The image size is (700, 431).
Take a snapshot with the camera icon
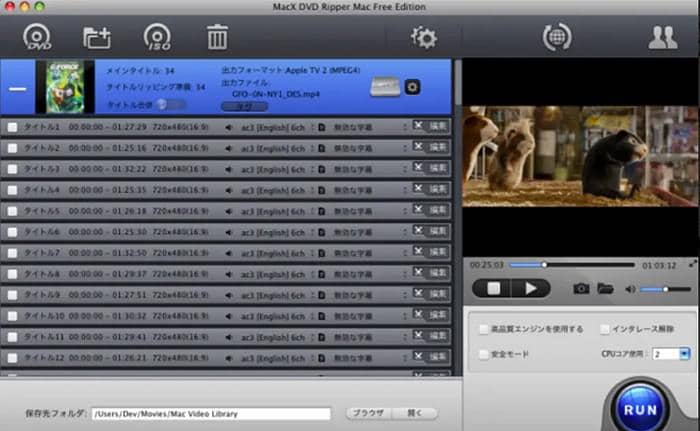pyautogui.click(x=581, y=289)
